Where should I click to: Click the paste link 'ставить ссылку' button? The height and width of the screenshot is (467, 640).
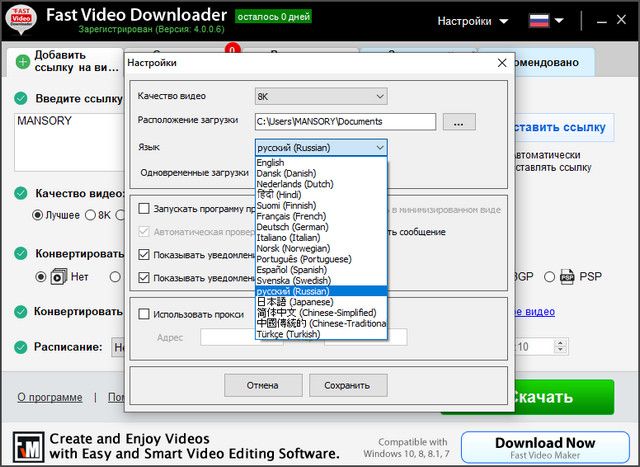(x=563, y=127)
